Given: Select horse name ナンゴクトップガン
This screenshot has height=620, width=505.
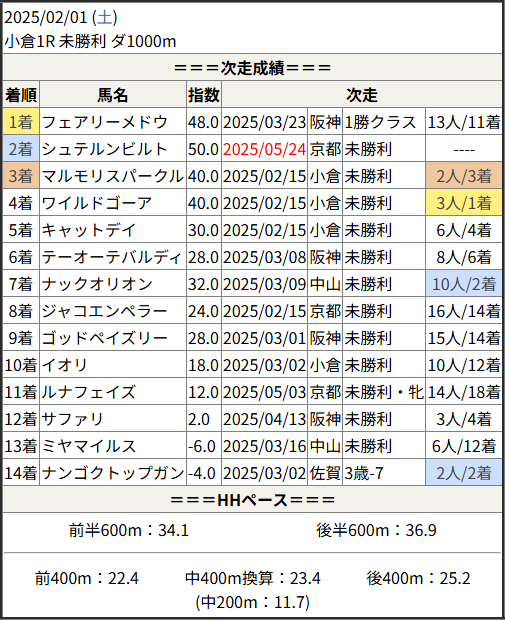Looking at the screenshot, I should coord(113,473).
